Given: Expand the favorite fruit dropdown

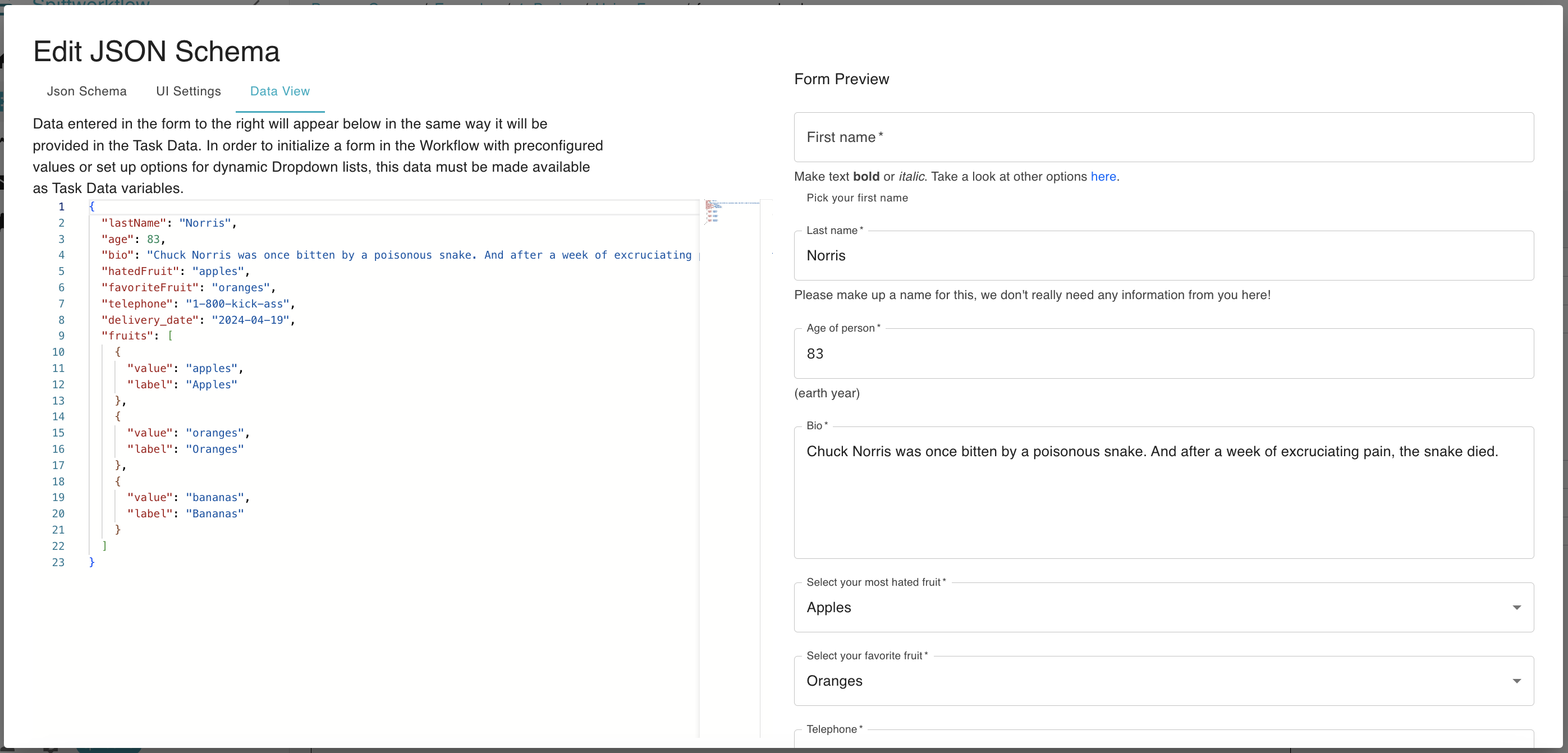Looking at the screenshot, I should click(1163, 681).
